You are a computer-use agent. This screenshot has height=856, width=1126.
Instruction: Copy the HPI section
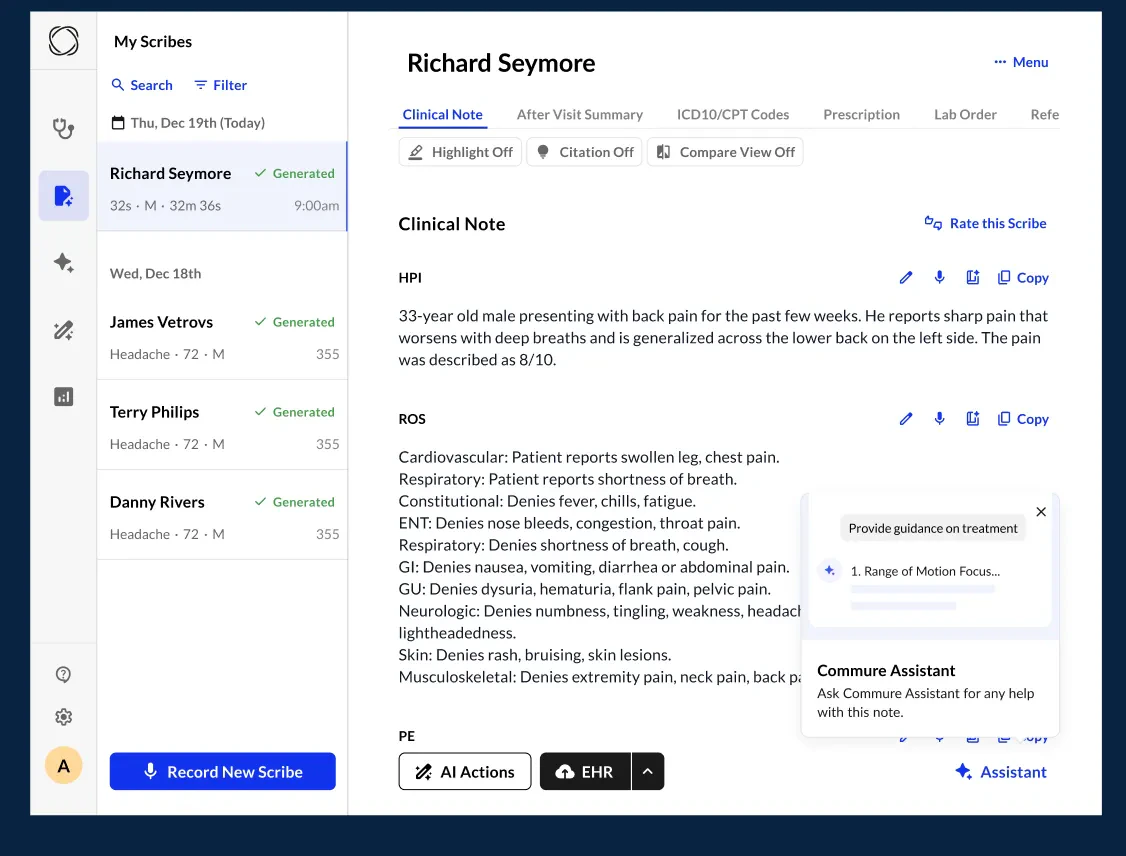[x=1023, y=277]
